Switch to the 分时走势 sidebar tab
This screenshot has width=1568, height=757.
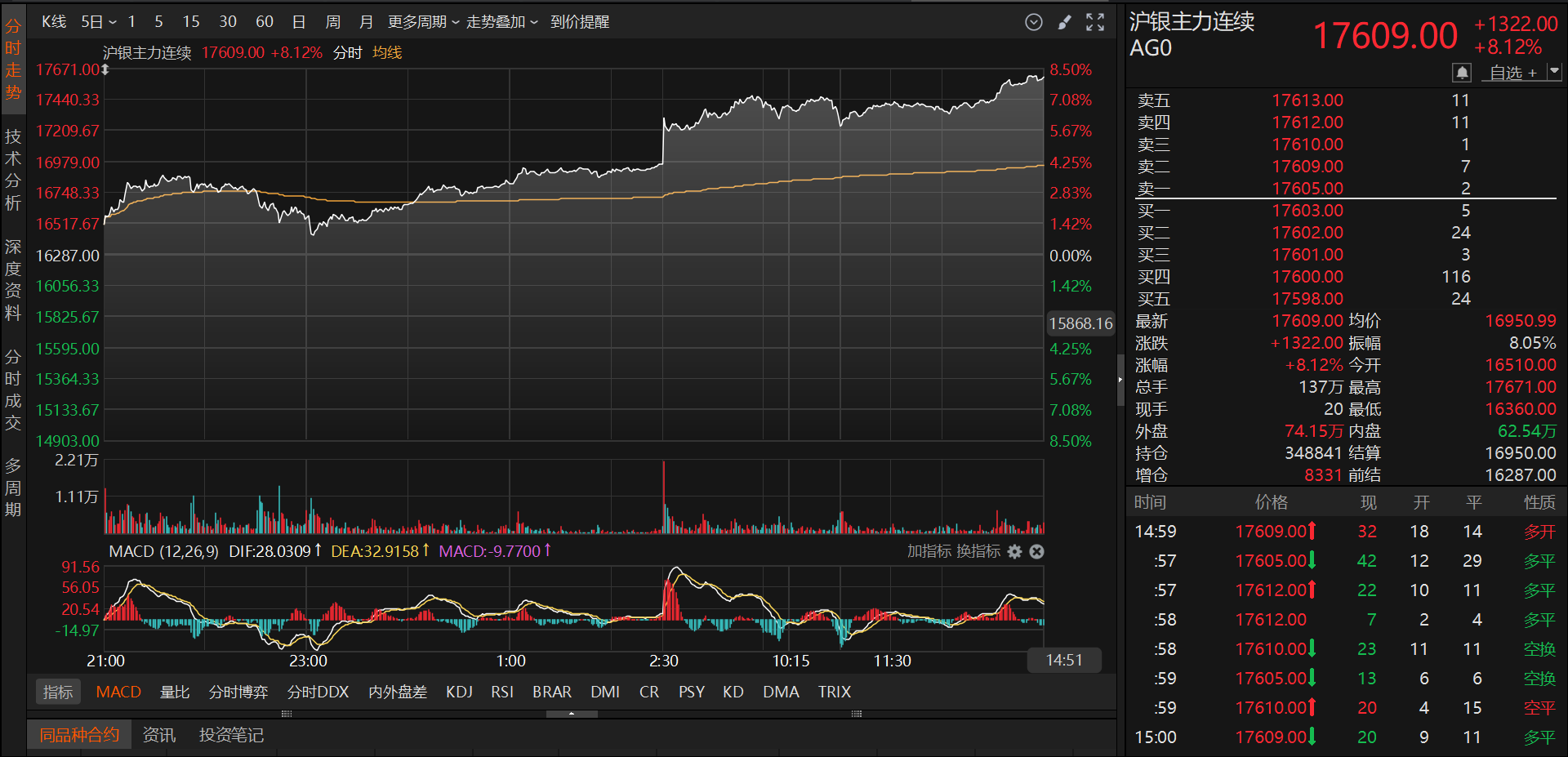coord(13,59)
